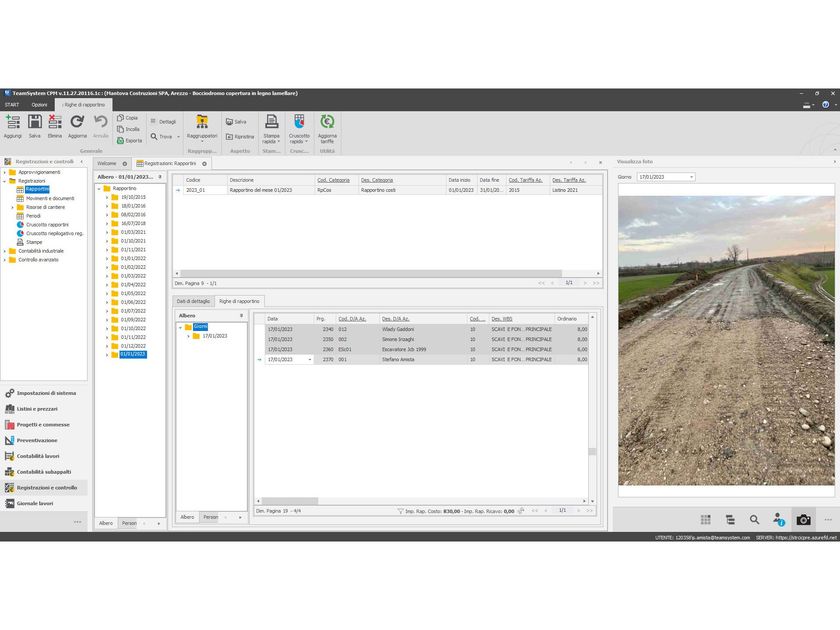
Task: Click the Raggruppatori grouping icon
Action: [x=202, y=122]
